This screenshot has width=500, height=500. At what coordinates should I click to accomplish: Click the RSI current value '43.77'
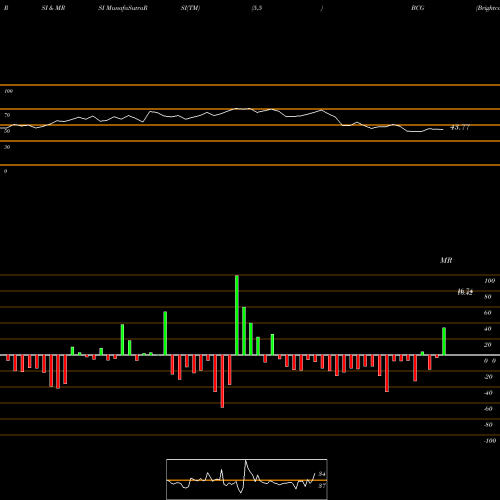[460, 127]
